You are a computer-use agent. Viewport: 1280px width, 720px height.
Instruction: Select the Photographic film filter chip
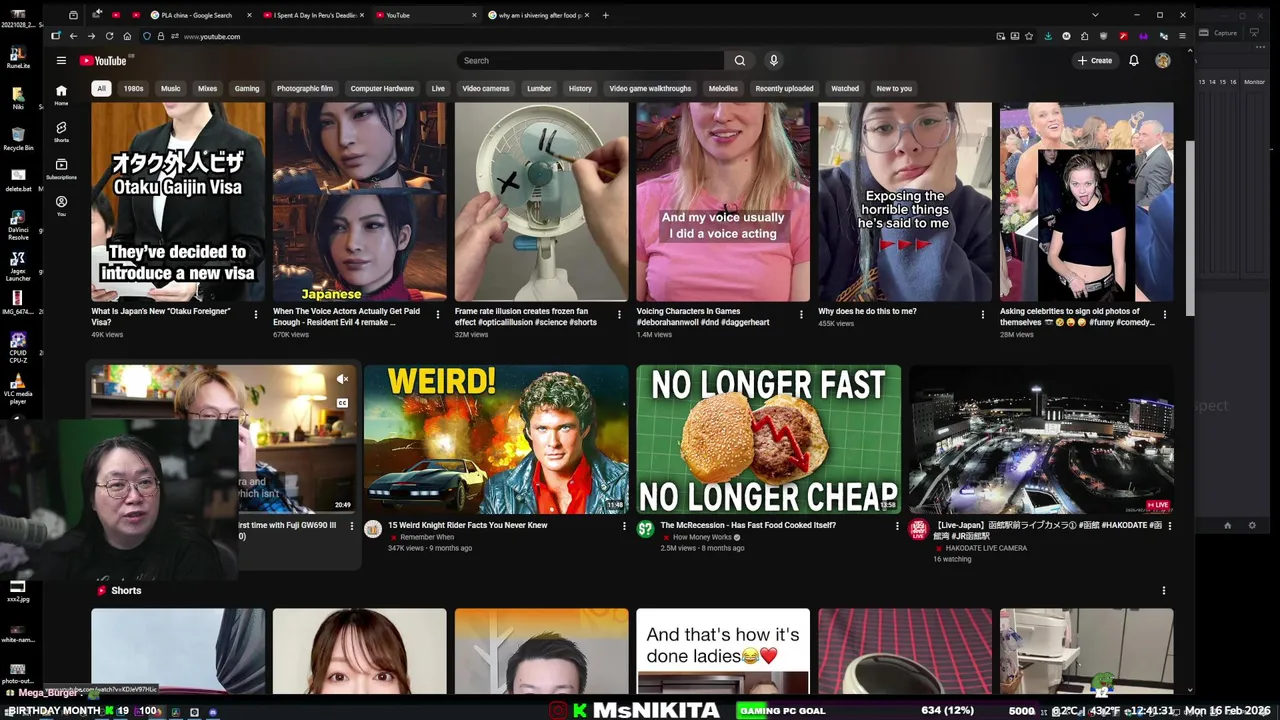click(x=305, y=88)
